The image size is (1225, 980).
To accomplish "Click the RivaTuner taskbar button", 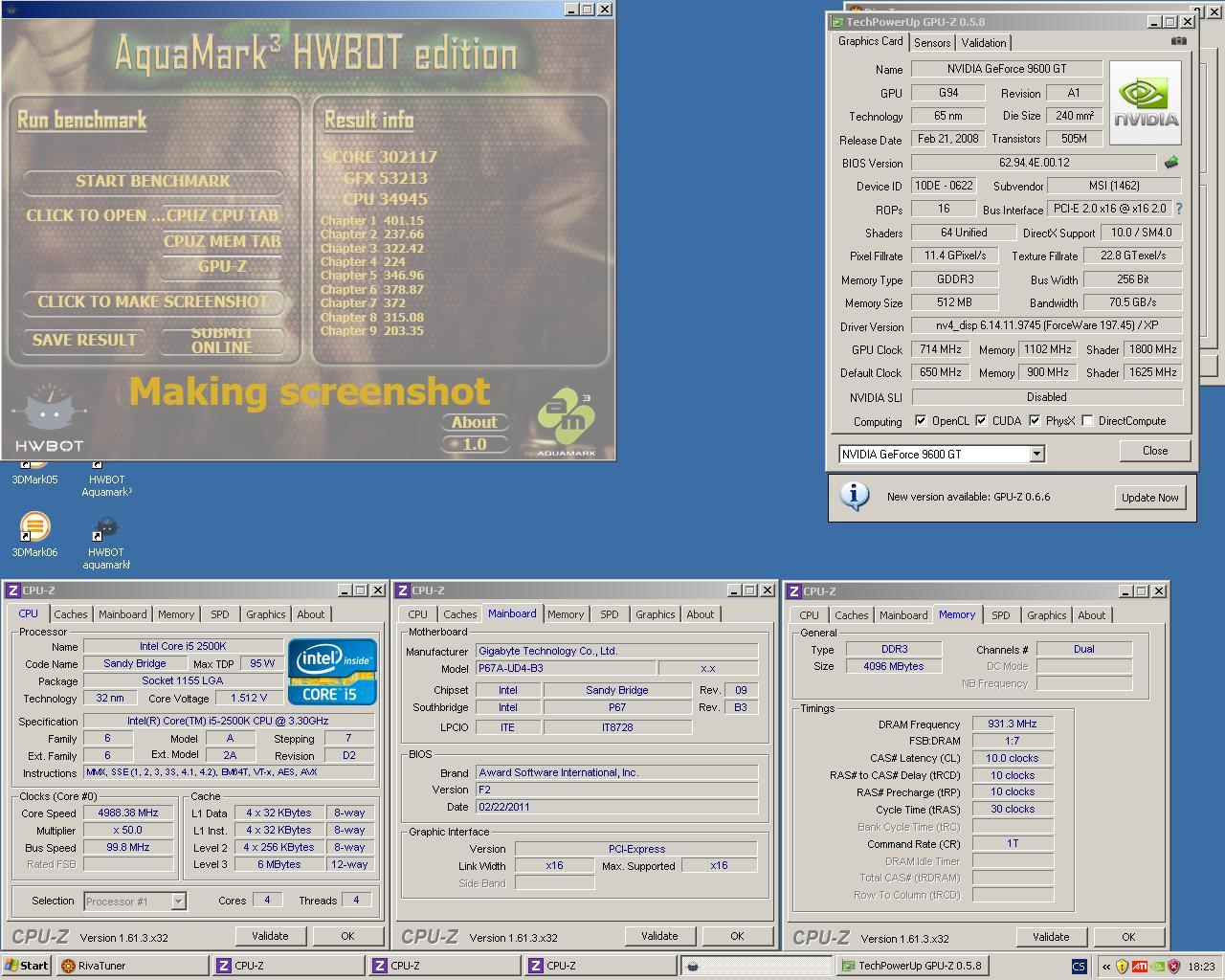I will coord(132,966).
